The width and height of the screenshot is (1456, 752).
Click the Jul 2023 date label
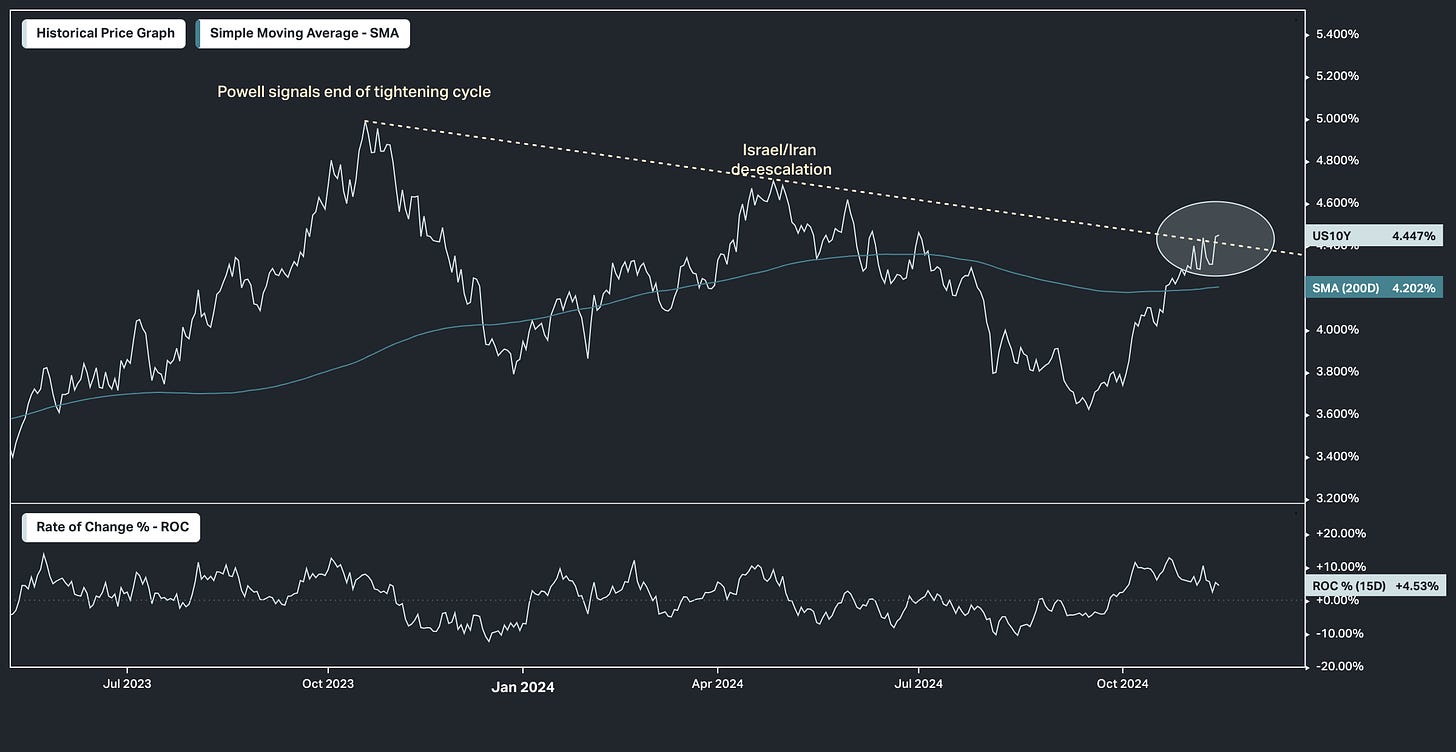127,684
